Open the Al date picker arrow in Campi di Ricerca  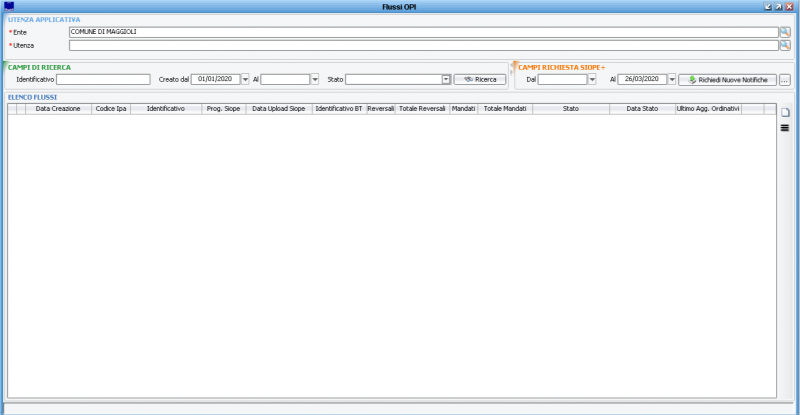pos(315,80)
